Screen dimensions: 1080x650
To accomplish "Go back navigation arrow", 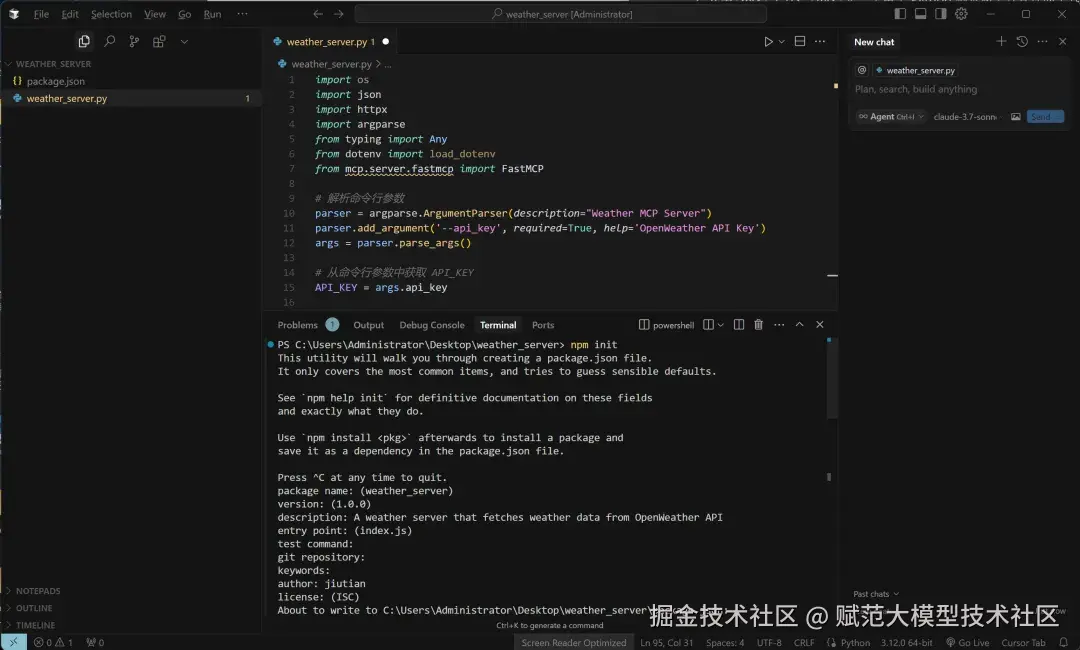I will 318,14.
